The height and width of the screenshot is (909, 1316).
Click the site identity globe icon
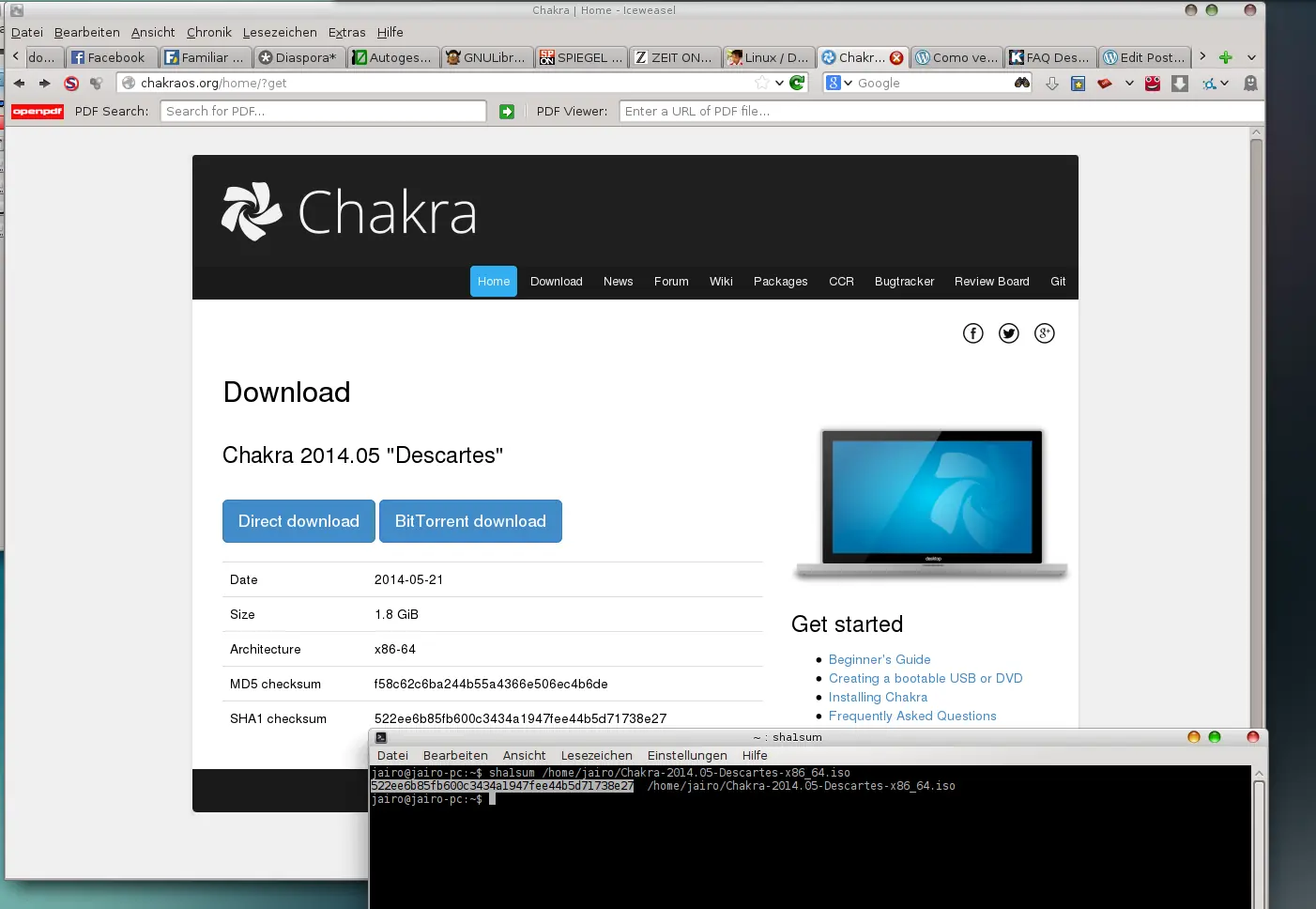click(x=129, y=83)
